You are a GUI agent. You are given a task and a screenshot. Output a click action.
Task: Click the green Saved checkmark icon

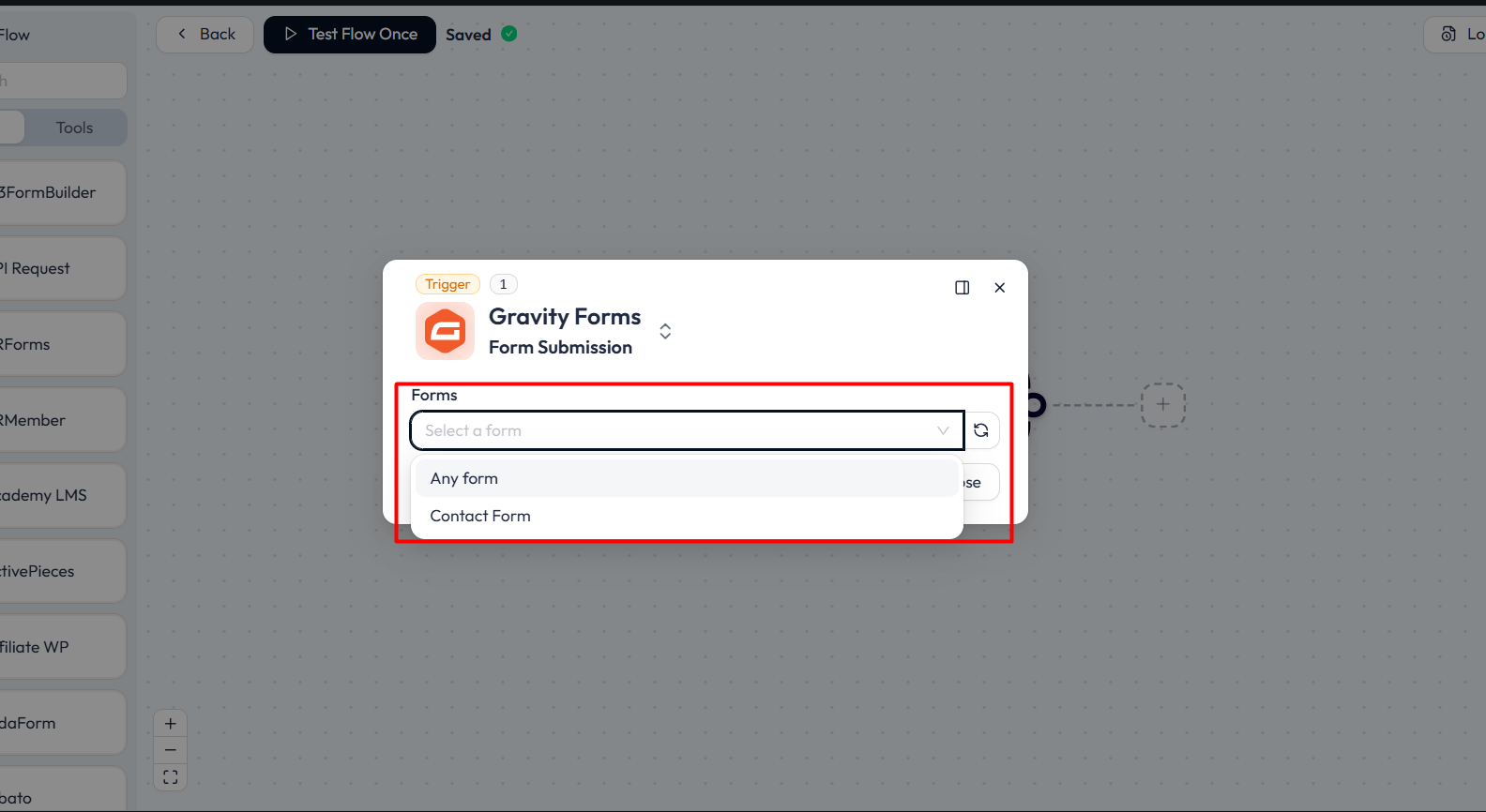click(x=509, y=34)
